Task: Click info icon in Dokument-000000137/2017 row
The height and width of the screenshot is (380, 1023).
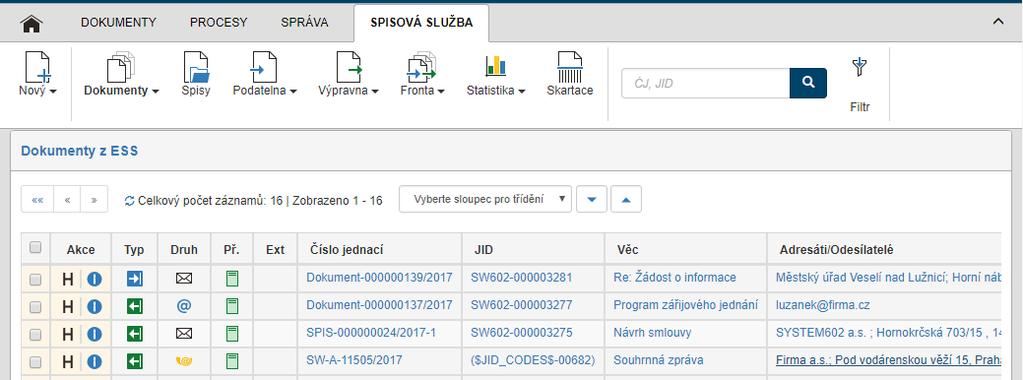Action: [x=95, y=306]
